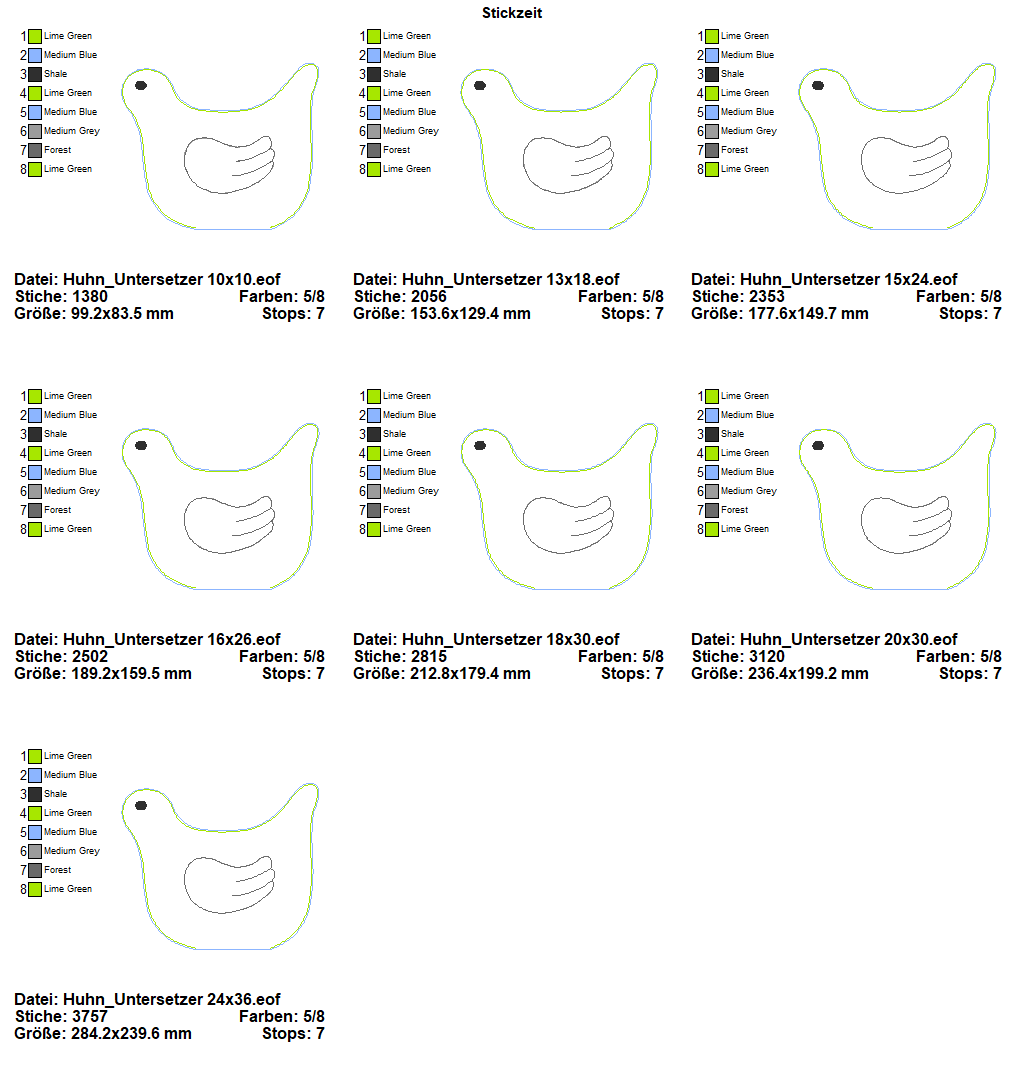Choose the Shale swatch in the 24x36 legend
This screenshot has height=1072, width=1024.
(35, 794)
